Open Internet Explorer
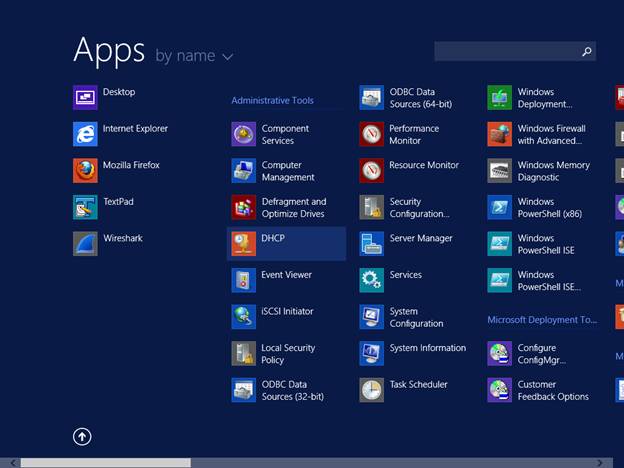 pos(120,133)
